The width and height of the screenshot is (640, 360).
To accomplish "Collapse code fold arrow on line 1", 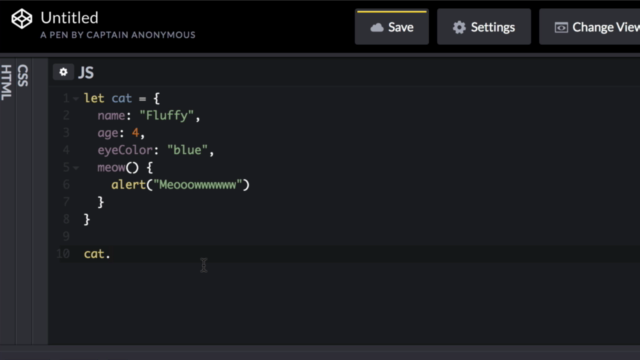I will coord(76,98).
